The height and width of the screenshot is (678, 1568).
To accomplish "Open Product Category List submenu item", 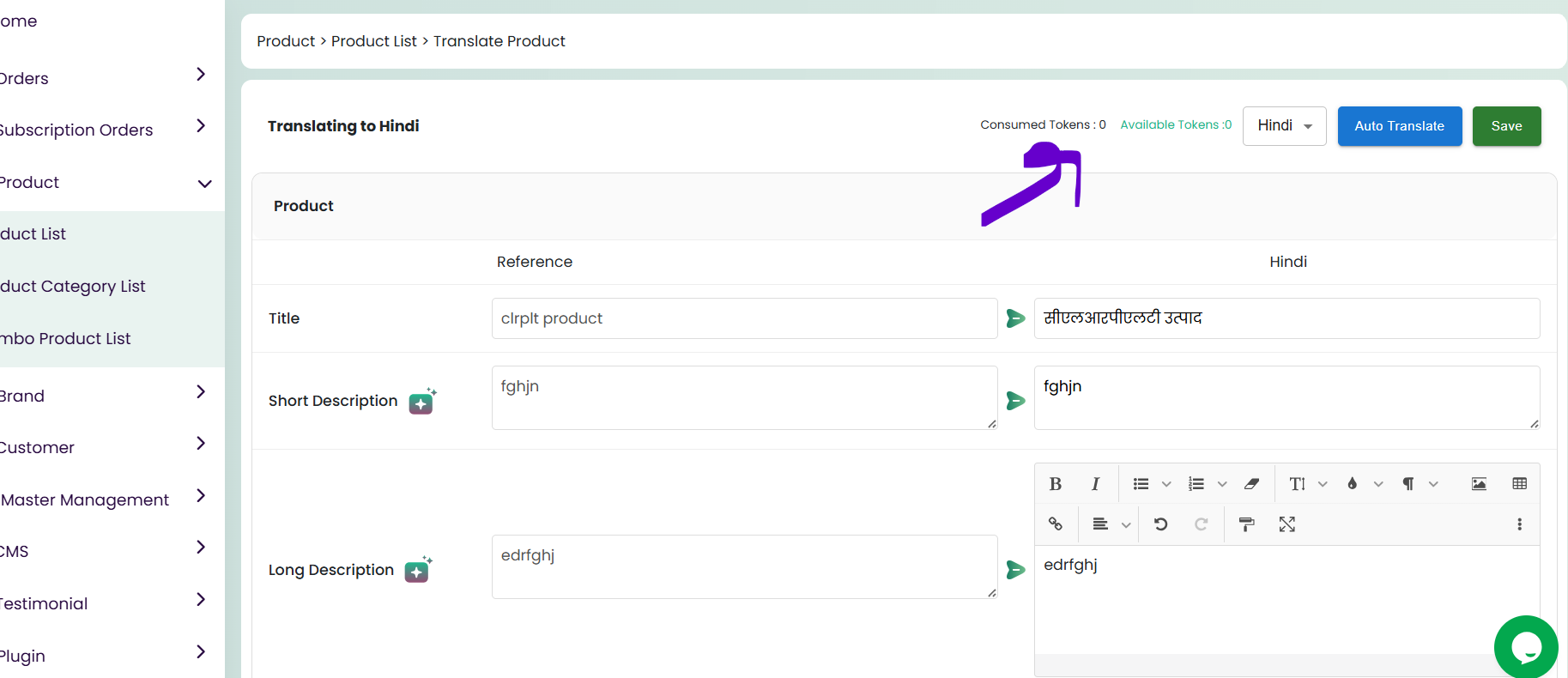I will tap(73, 286).
